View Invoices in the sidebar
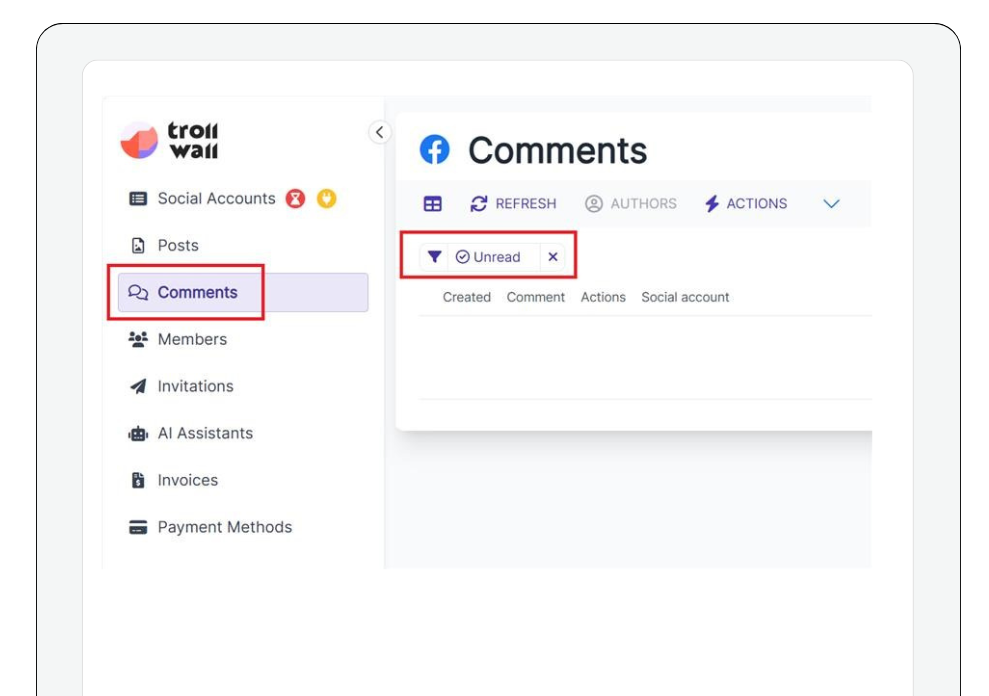The image size is (989, 696). tap(187, 480)
